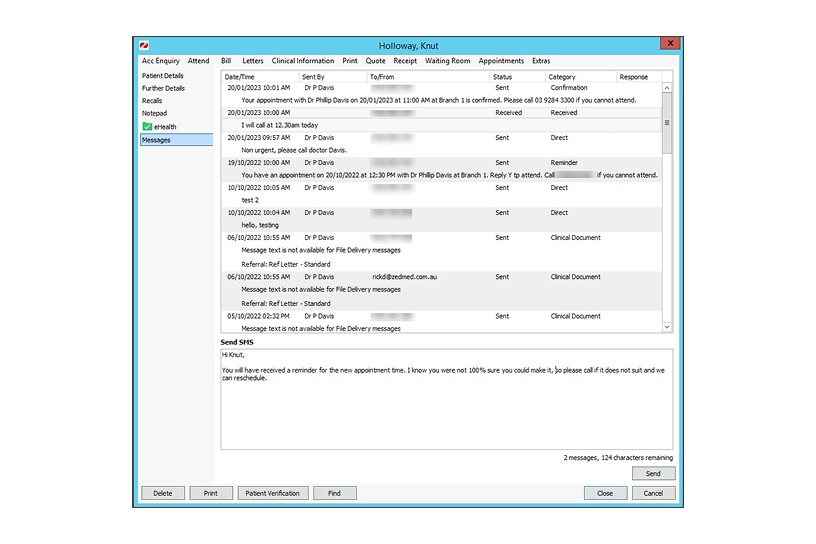Open the Appointments menu
This screenshot has height=544, width=816.
[x=501, y=61]
